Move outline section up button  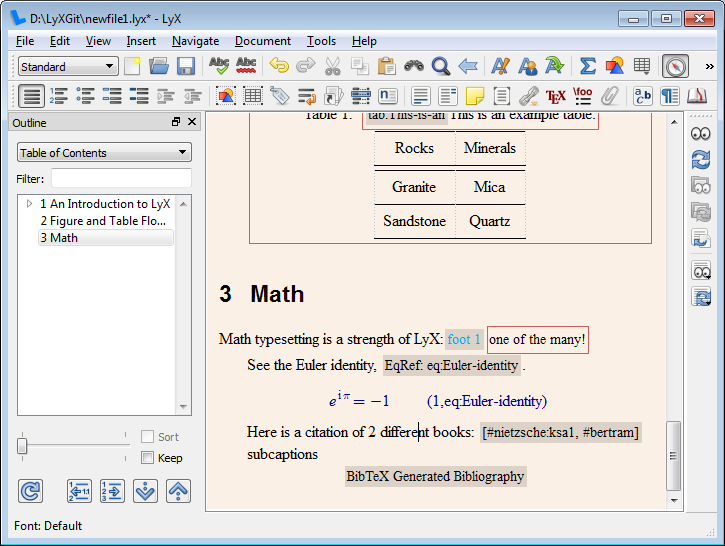(178, 491)
